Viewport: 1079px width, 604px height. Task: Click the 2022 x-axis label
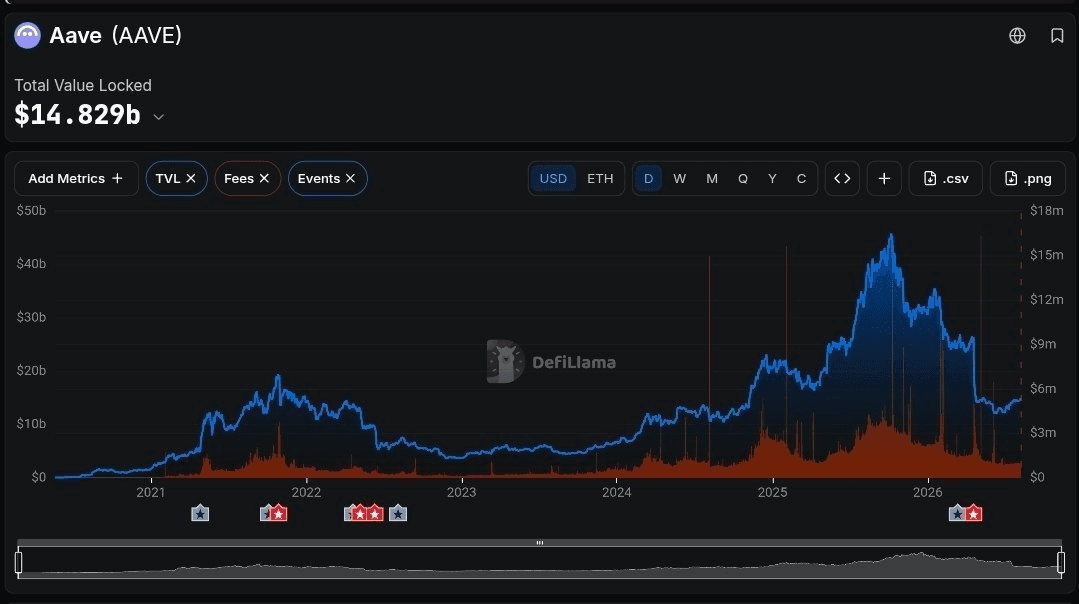coord(306,493)
